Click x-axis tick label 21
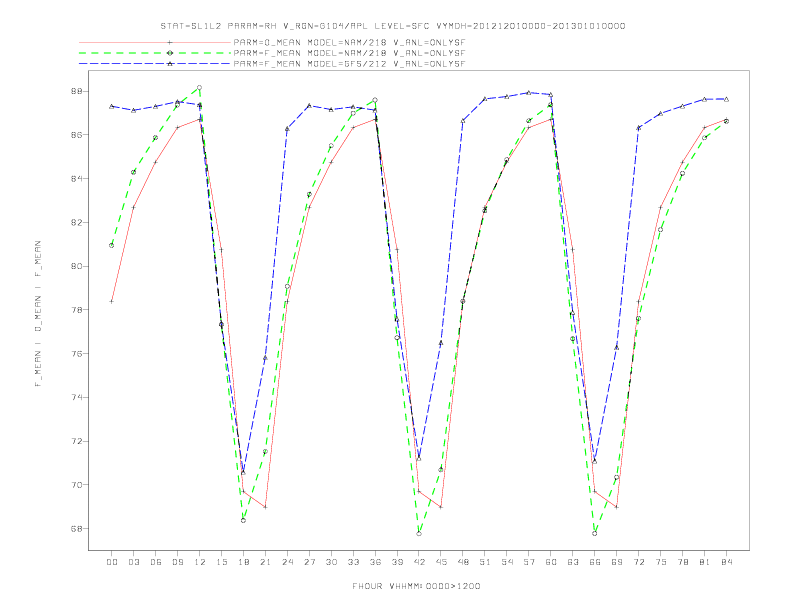The width and height of the screenshot is (792, 612). click(x=265, y=562)
